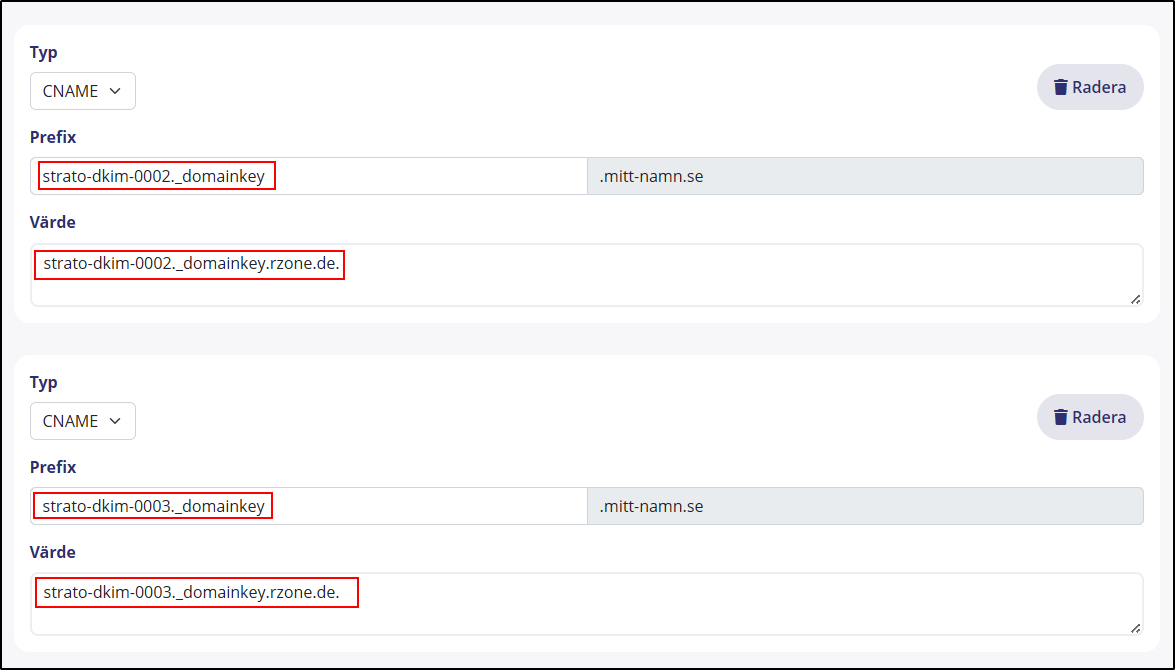The height and width of the screenshot is (670, 1175).
Task: Click the chevron arrow in the second CNAME selector
Action: [x=115, y=421]
